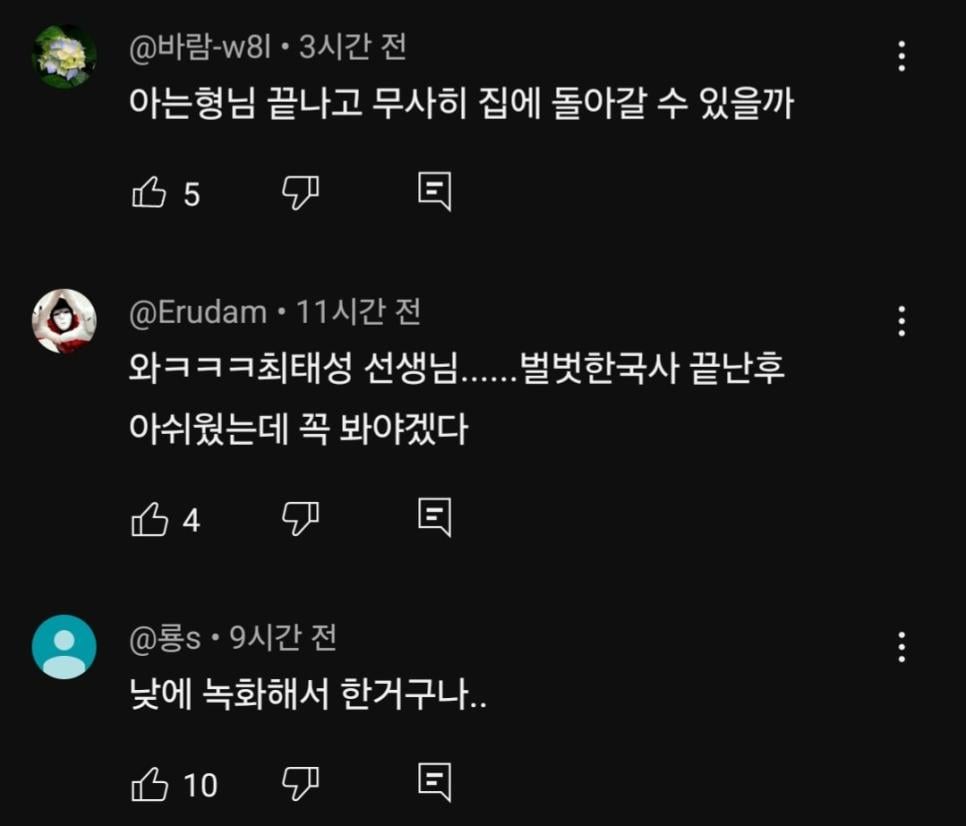Open @Erudam profile via avatar image
Image resolution: width=966 pixels, height=826 pixels.
(x=65, y=321)
